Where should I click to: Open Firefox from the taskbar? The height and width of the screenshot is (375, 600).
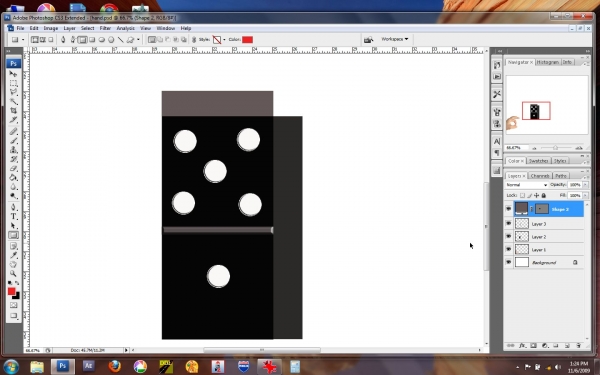tap(114, 366)
